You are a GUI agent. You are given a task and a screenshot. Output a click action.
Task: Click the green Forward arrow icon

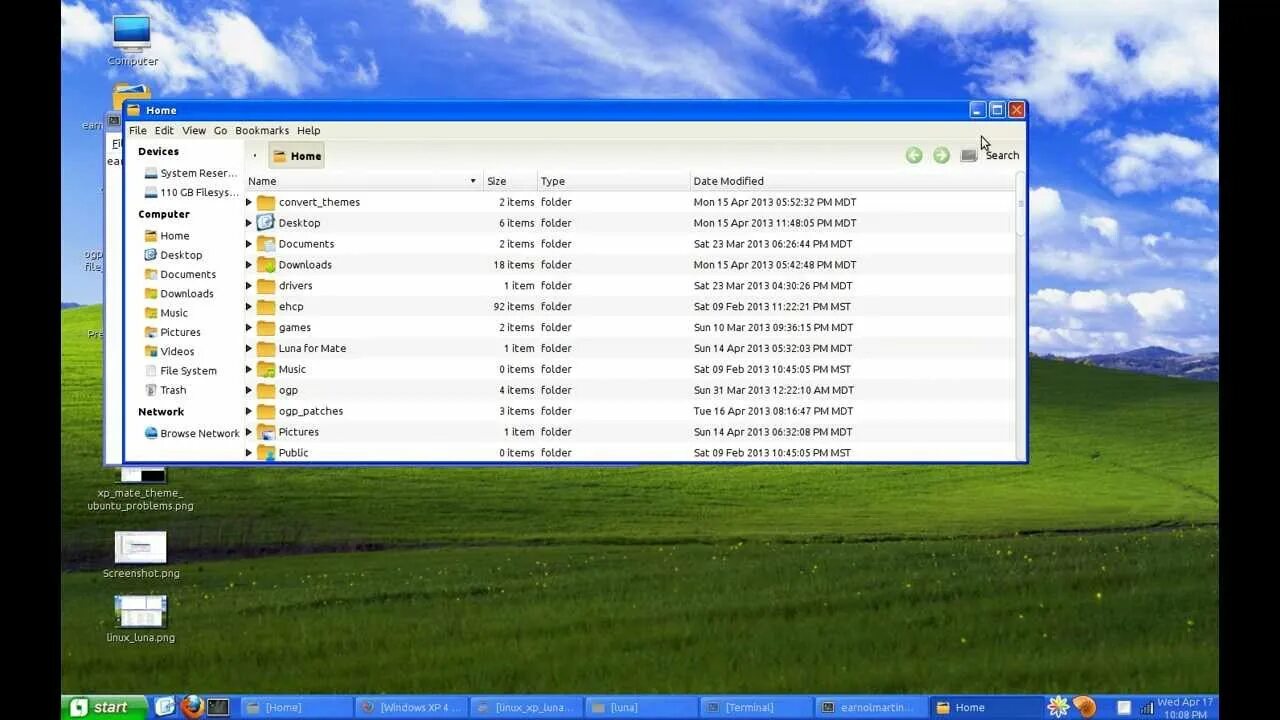[941, 155]
